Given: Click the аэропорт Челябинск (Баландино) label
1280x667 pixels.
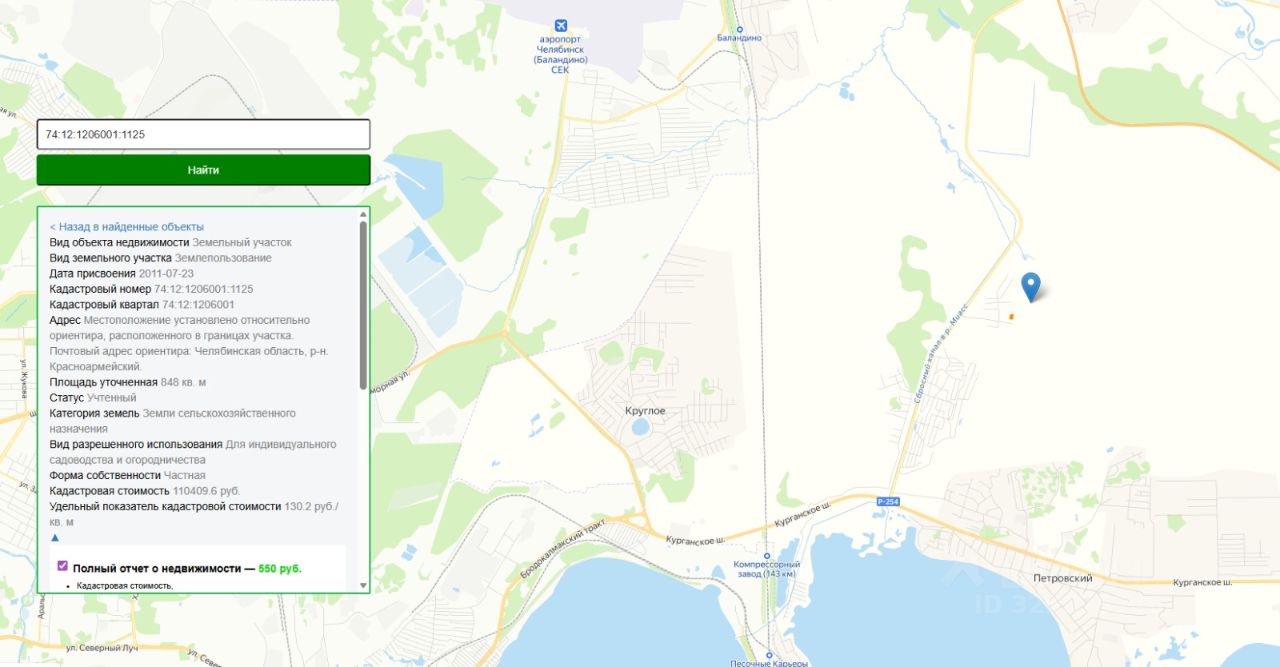Looking at the screenshot, I should [560, 54].
